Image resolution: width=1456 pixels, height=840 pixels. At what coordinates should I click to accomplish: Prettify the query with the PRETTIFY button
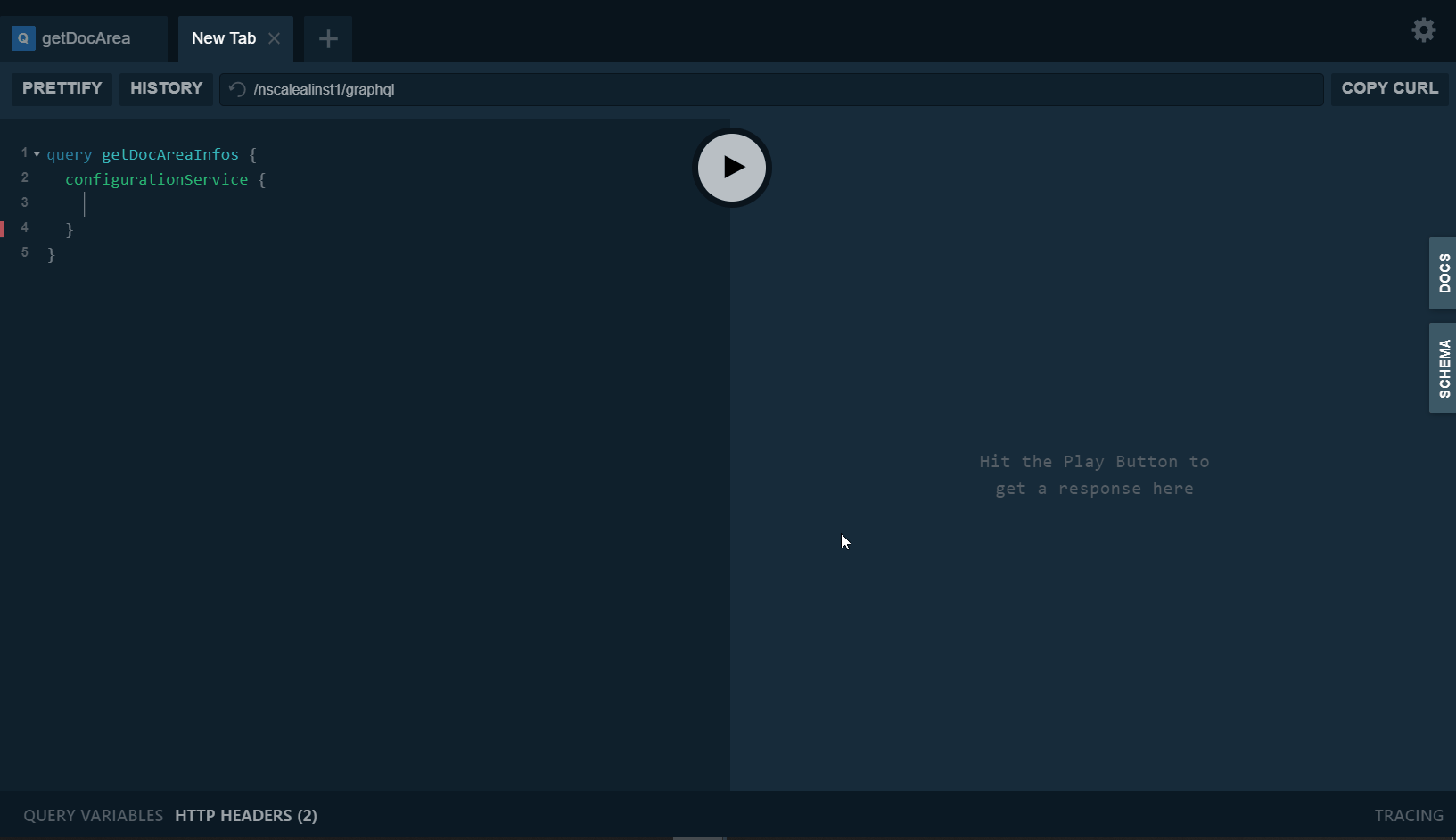61,88
